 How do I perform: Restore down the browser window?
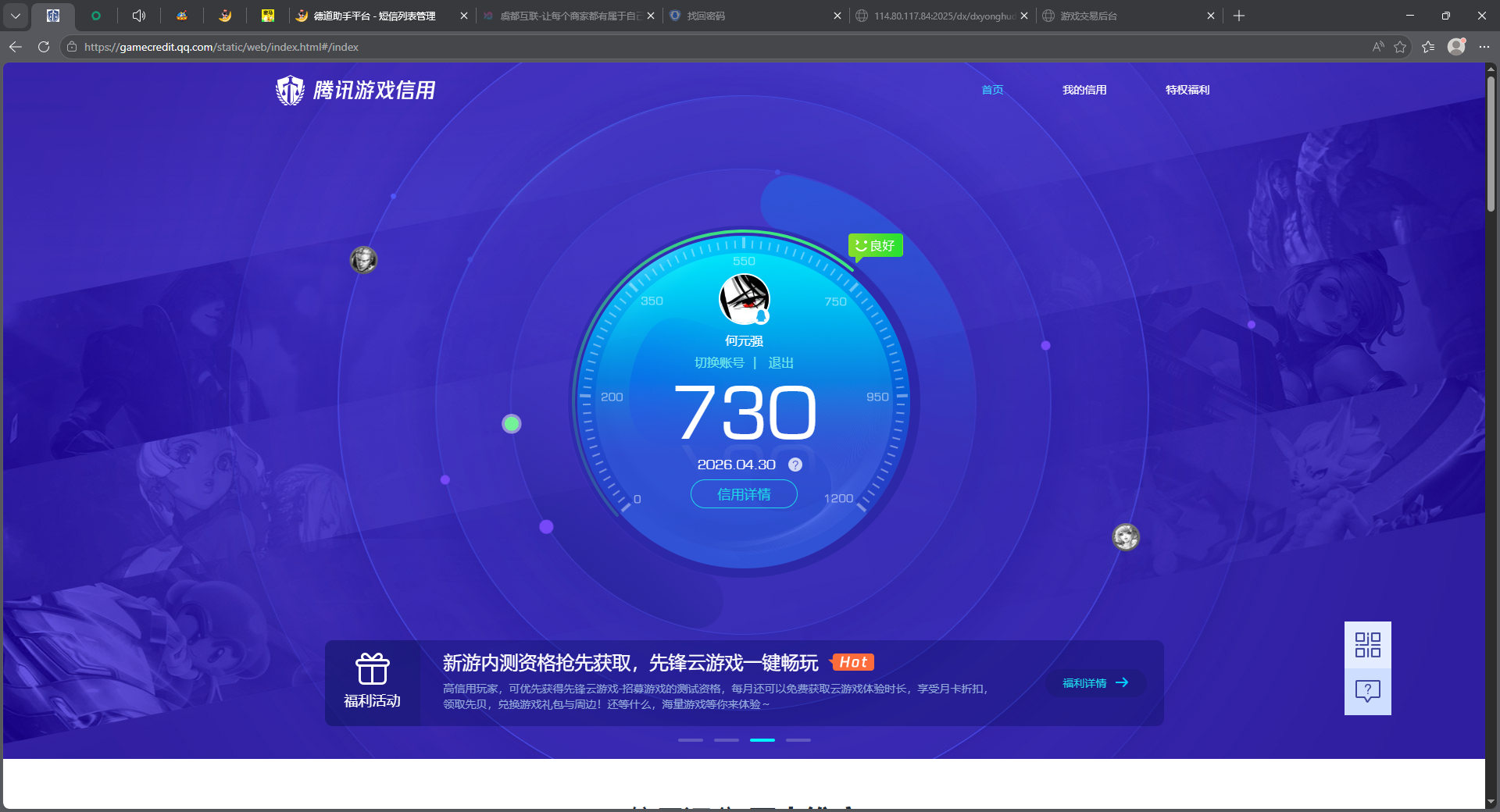1446,16
